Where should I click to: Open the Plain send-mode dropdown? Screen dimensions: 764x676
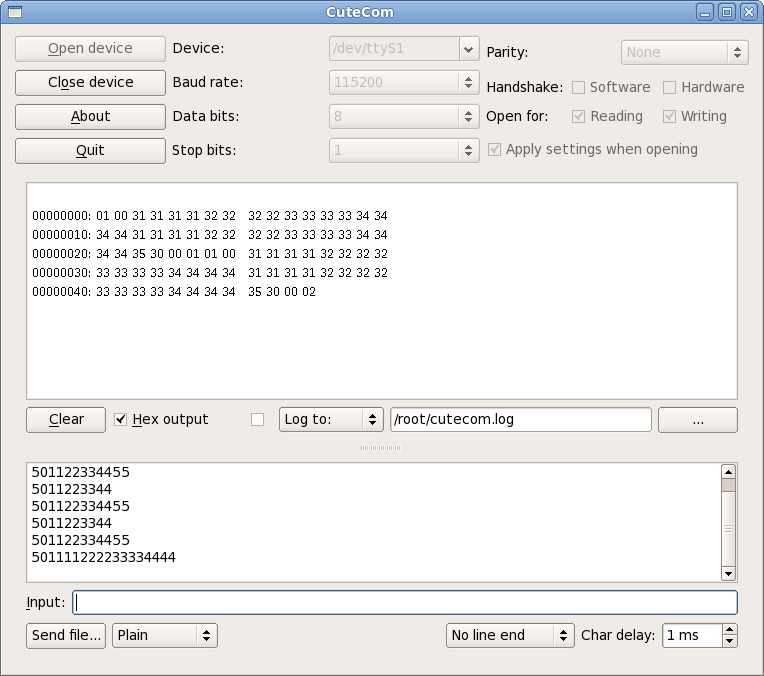point(165,636)
